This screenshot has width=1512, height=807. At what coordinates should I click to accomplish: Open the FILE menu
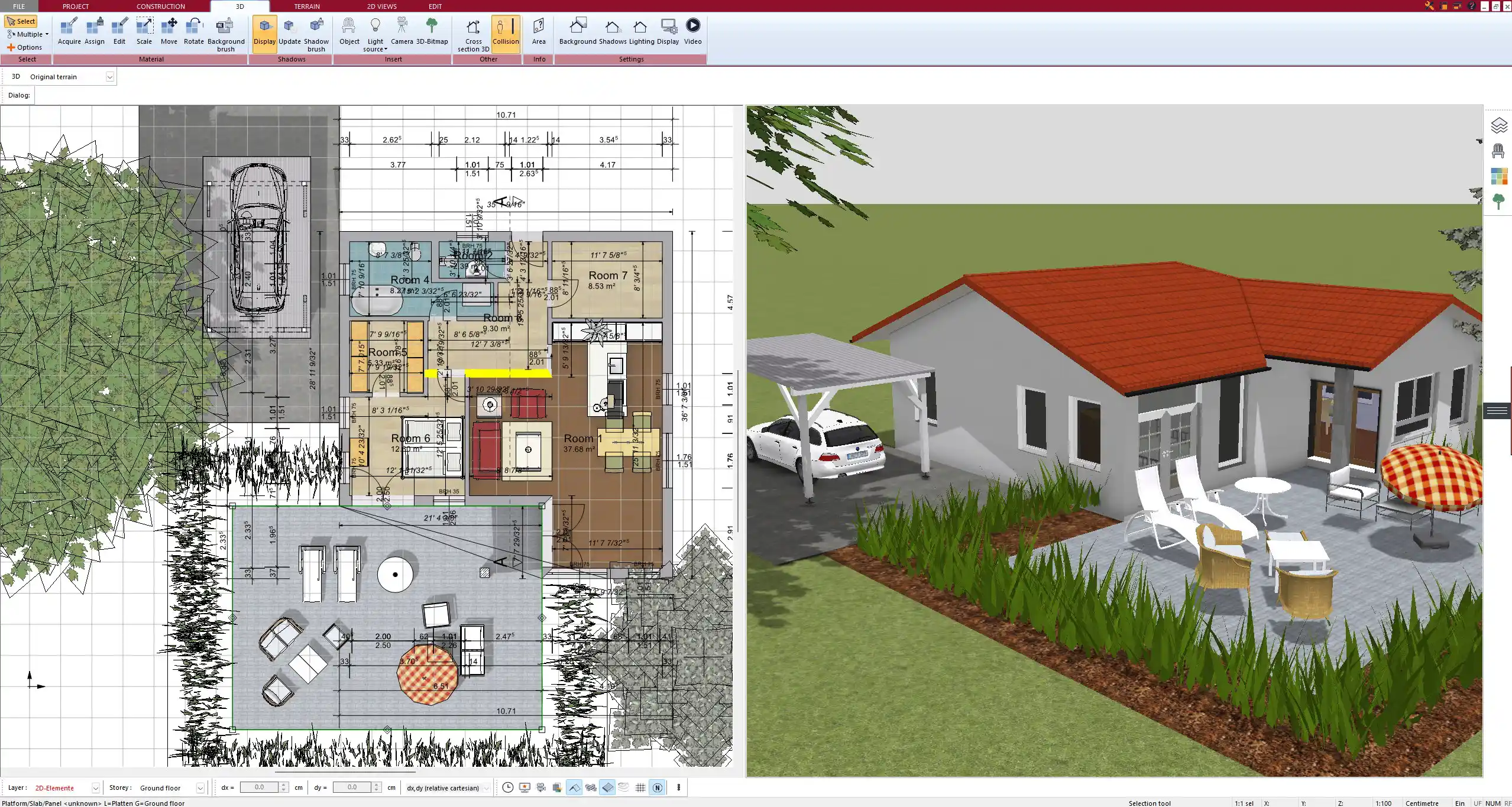click(18, 6)
